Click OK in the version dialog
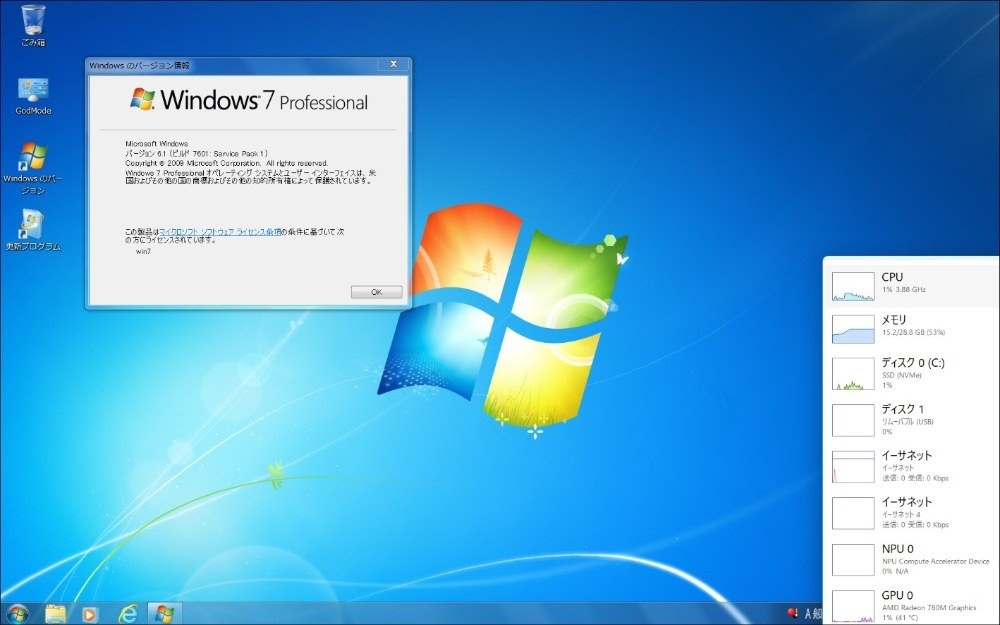Screen dimensions: 1000x625 pos(376,292)
